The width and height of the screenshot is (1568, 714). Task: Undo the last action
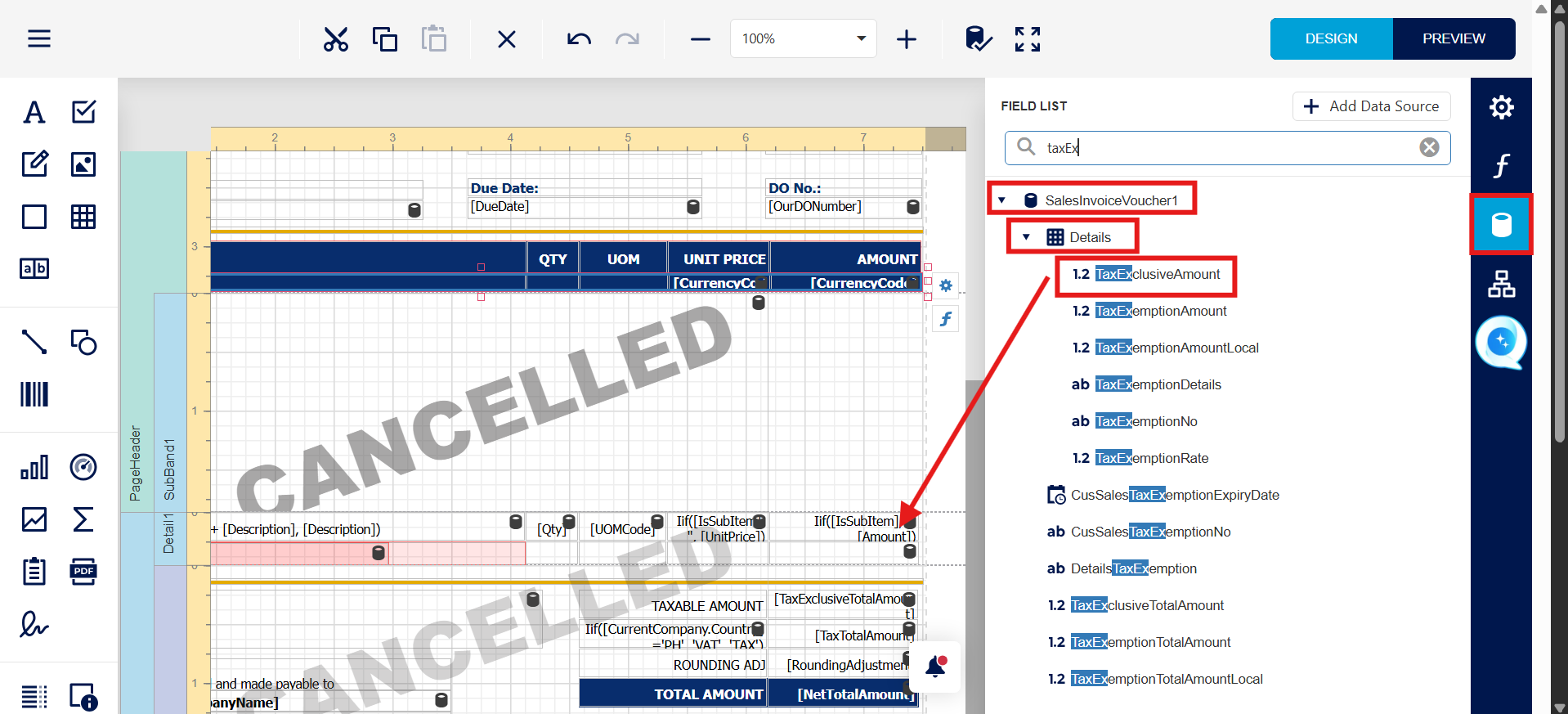pyautogui.click(x=579, y=38)
